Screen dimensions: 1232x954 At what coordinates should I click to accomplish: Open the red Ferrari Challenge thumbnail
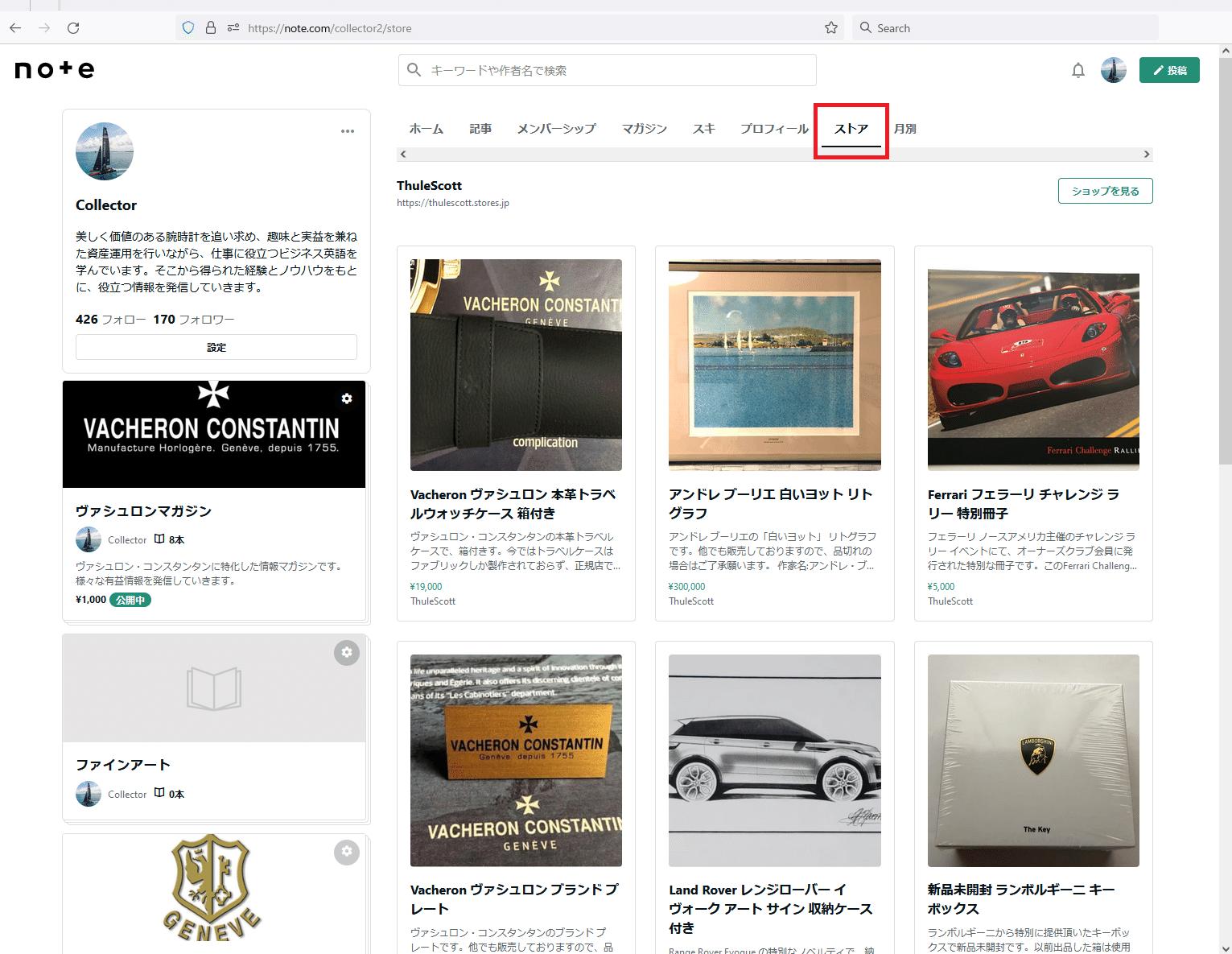tap(1033, 365)
